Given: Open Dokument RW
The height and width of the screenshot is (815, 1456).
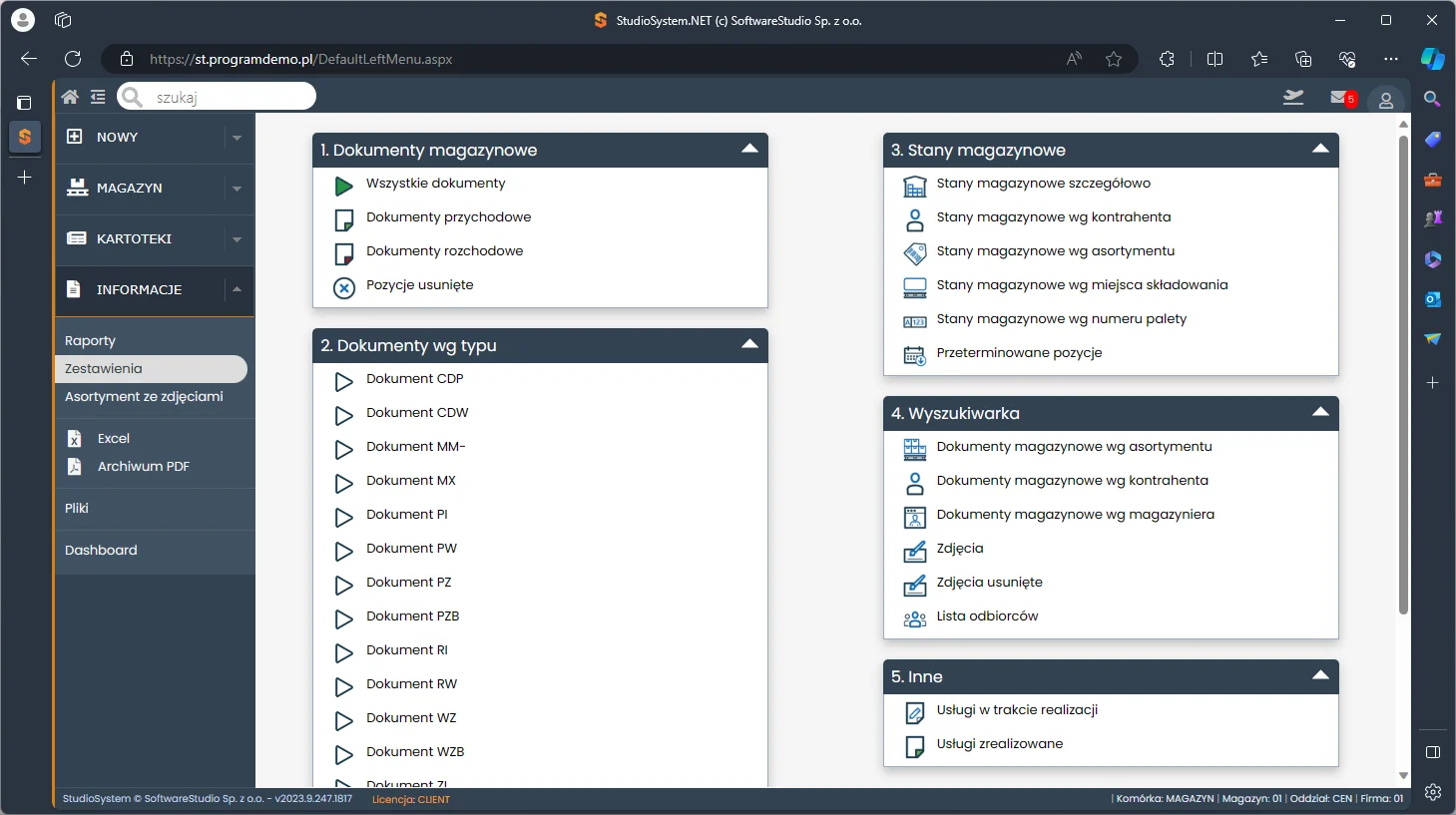Looking at the screenshot, I should [x=411, y=684].
